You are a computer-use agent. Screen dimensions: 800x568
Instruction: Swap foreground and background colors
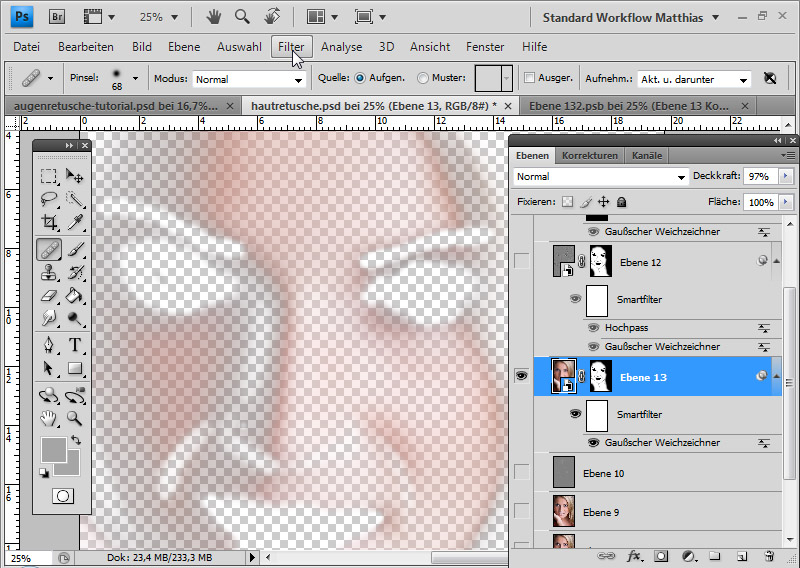tap(76, 440)
